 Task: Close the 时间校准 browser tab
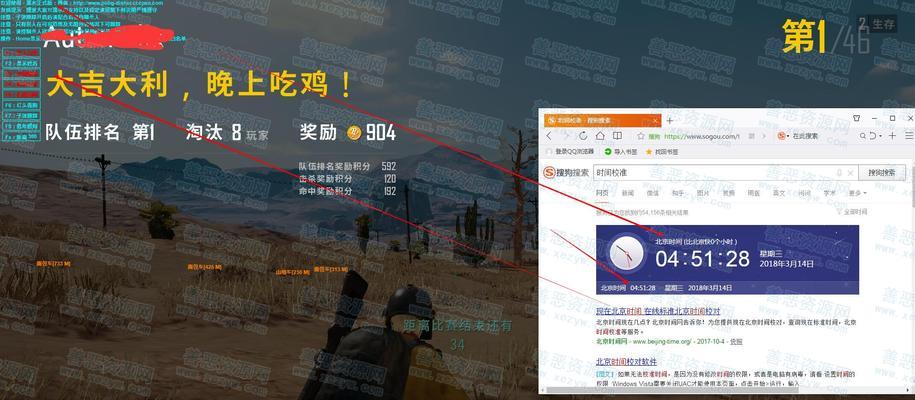655,120
